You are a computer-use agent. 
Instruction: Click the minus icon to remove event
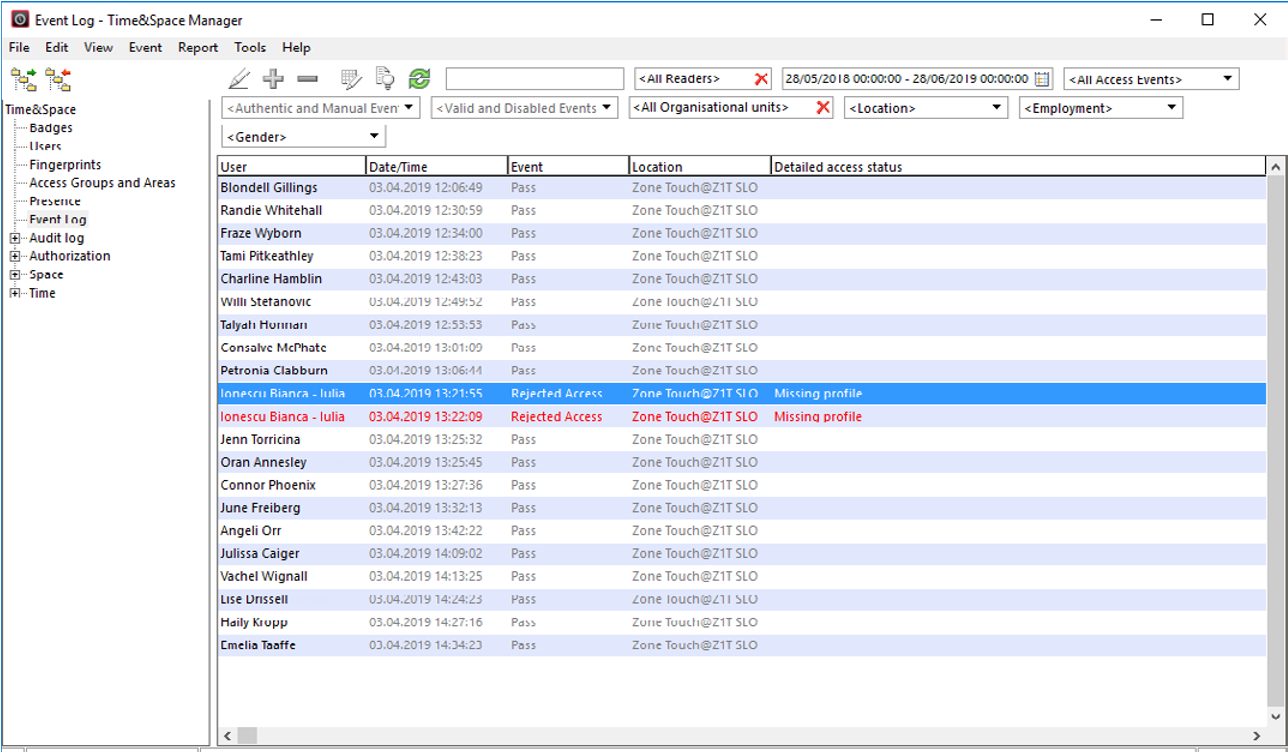(x=308, y=79)
